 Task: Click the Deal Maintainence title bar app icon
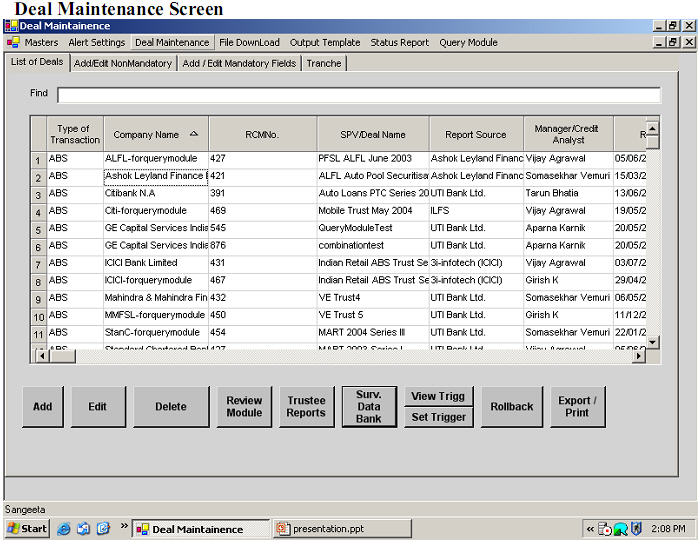tap(11, 26)
